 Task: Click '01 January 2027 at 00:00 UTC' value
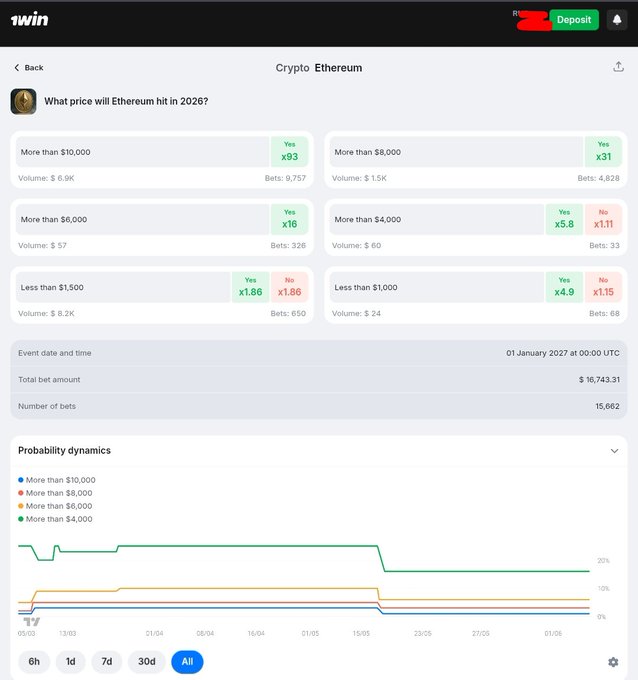(x=563, y=353)
